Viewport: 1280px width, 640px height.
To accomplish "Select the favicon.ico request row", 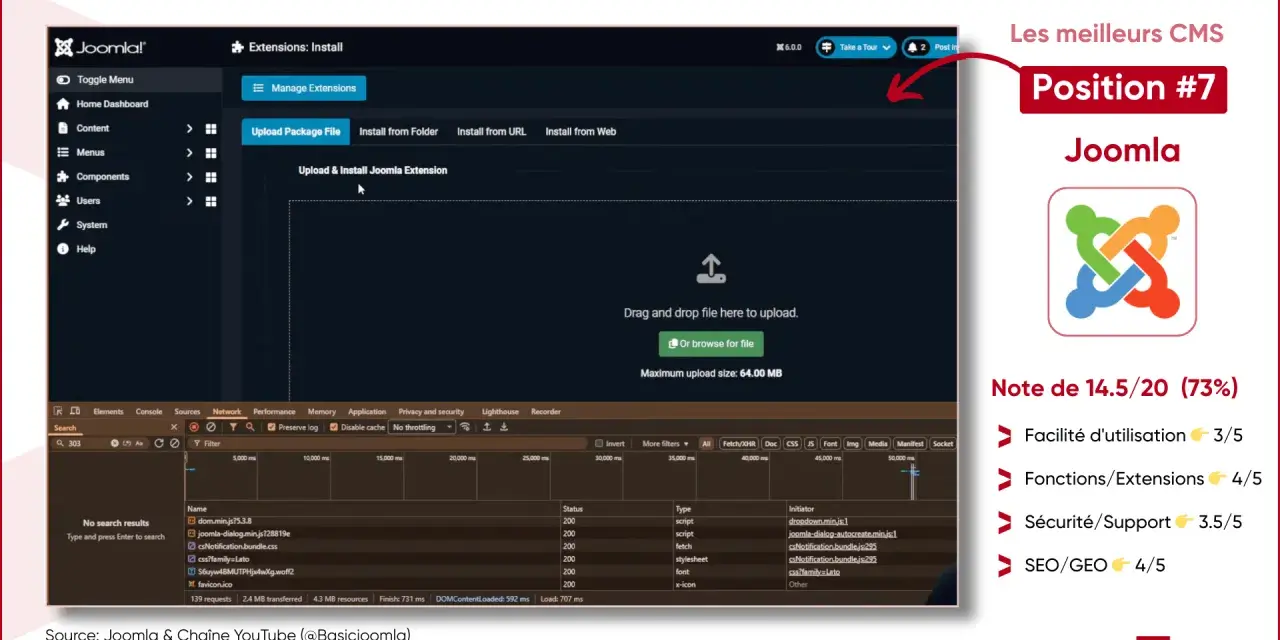I will (571, 584).
